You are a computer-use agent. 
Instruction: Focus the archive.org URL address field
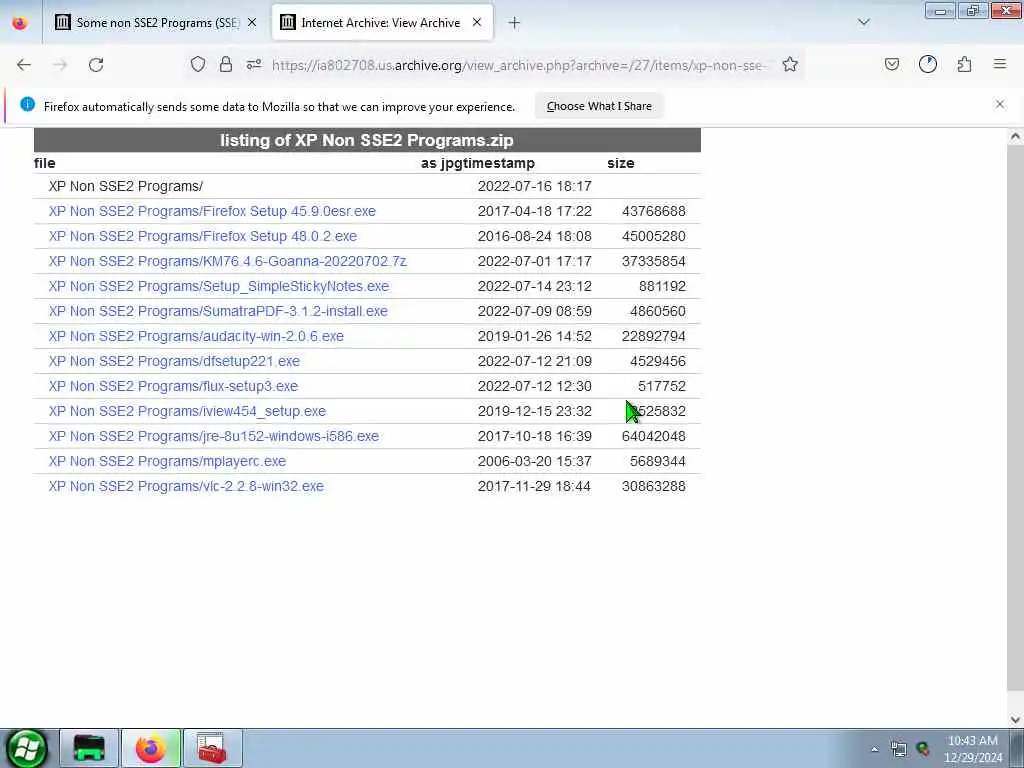coord(517,65)
